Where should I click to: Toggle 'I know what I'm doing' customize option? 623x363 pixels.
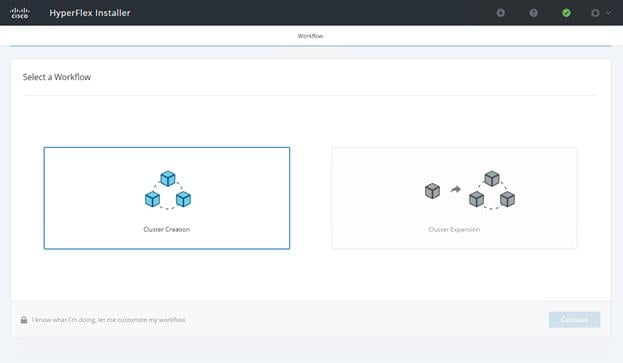coord(108,320)
